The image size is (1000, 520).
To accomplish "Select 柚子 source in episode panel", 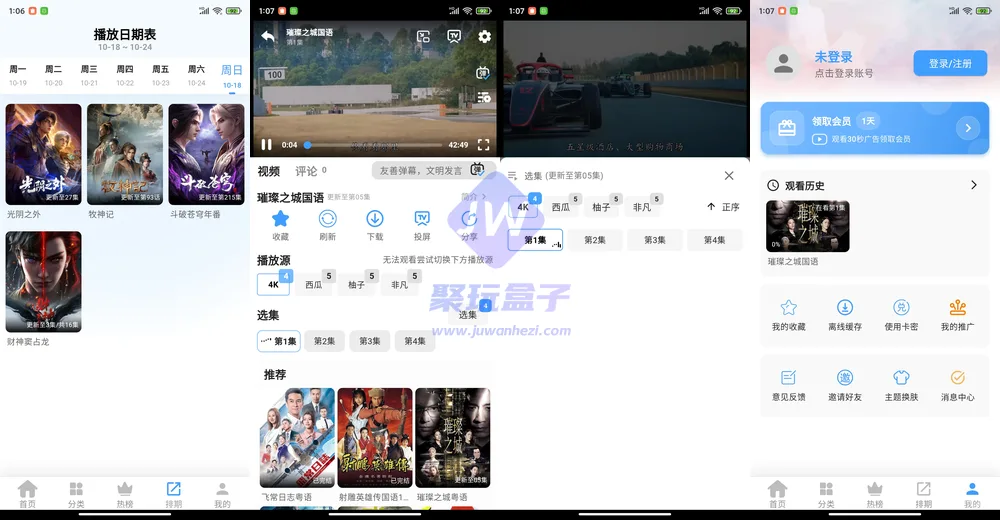I will 601,207.
